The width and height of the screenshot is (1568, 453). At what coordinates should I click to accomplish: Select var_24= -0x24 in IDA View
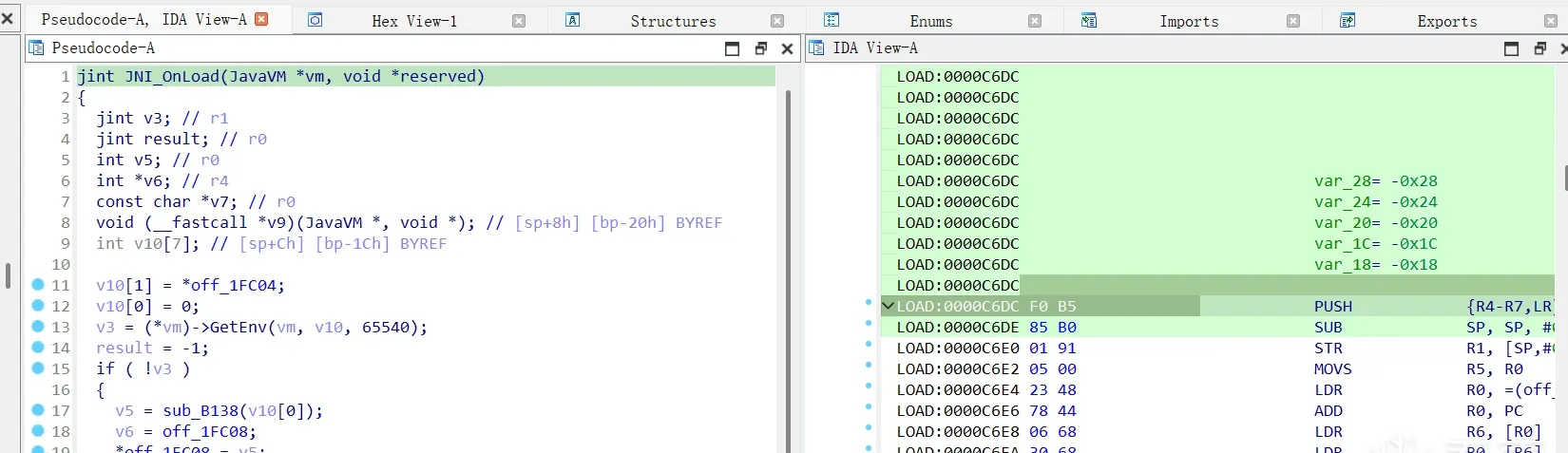click(x=1376, y=201)
